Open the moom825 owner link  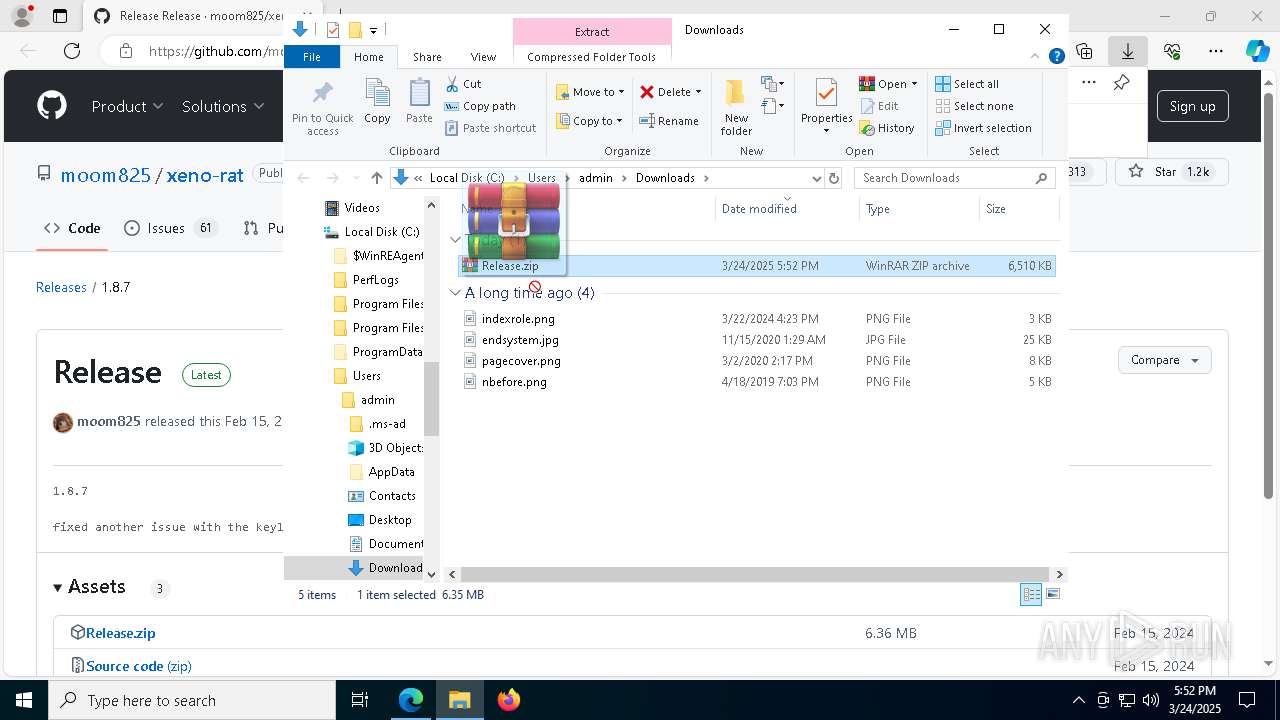coord(105,175)
